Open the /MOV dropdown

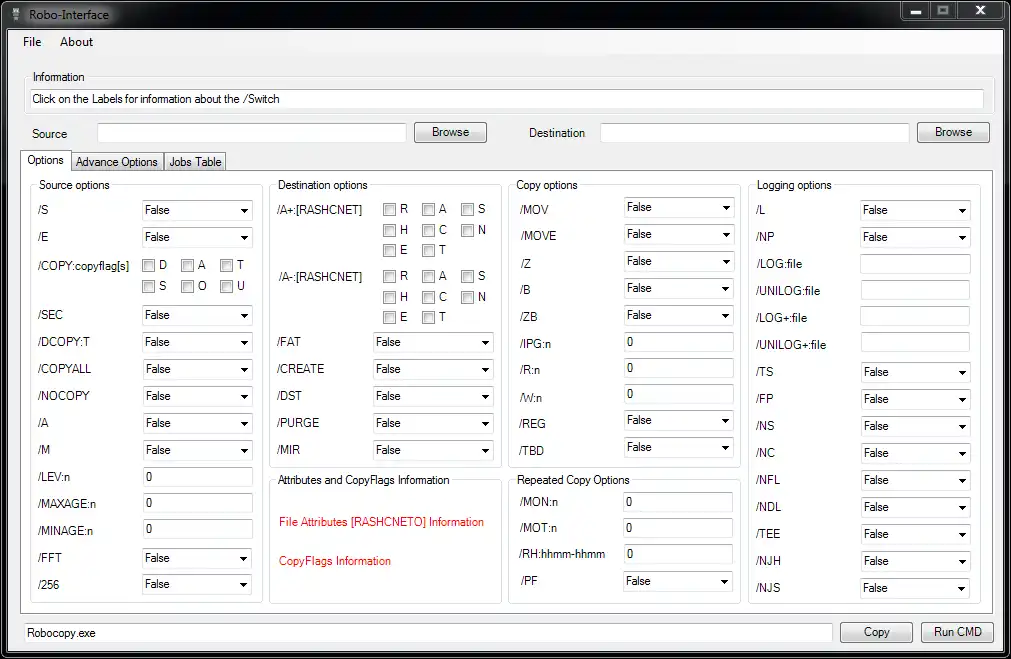click(x=679, y=208)
